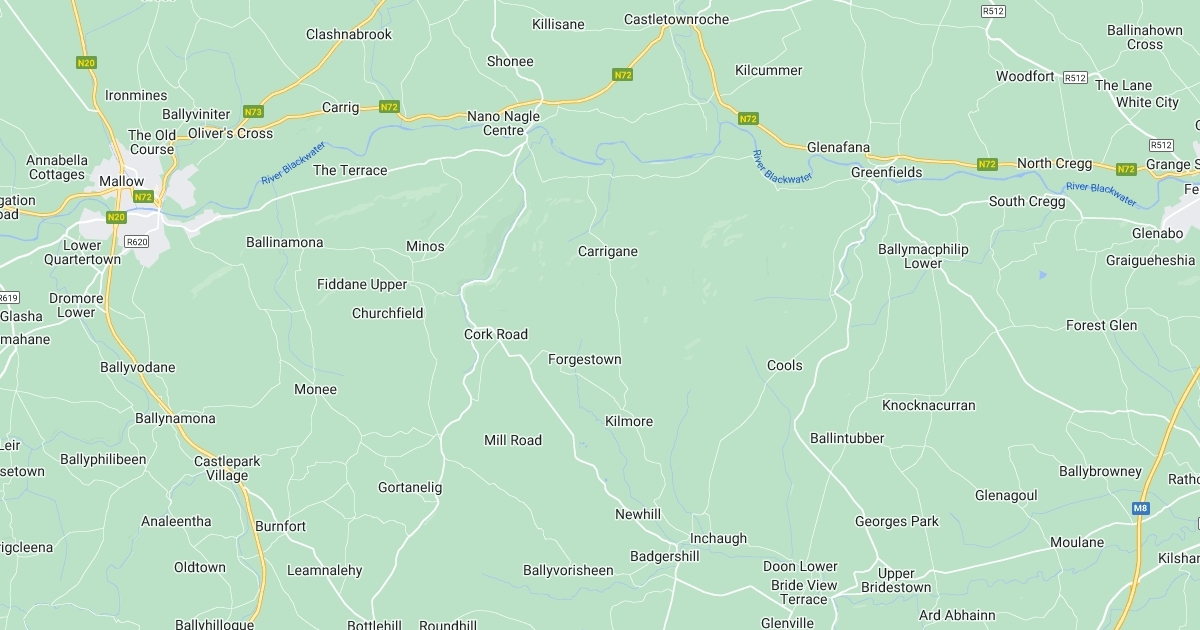Click the R620 road shield below Mallow
Screen dimensions: 1200x630
point(136,242)
